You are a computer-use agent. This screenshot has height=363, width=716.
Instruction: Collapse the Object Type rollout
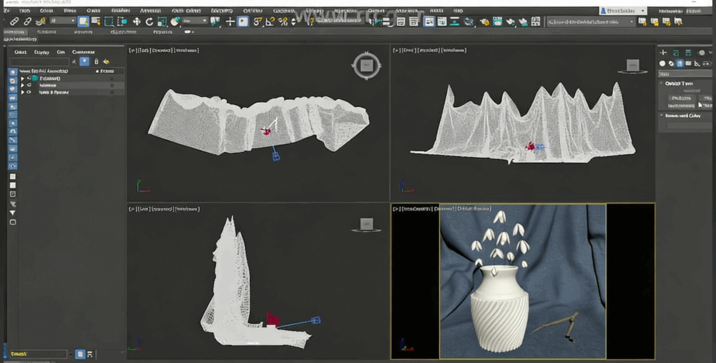(679, 83)
